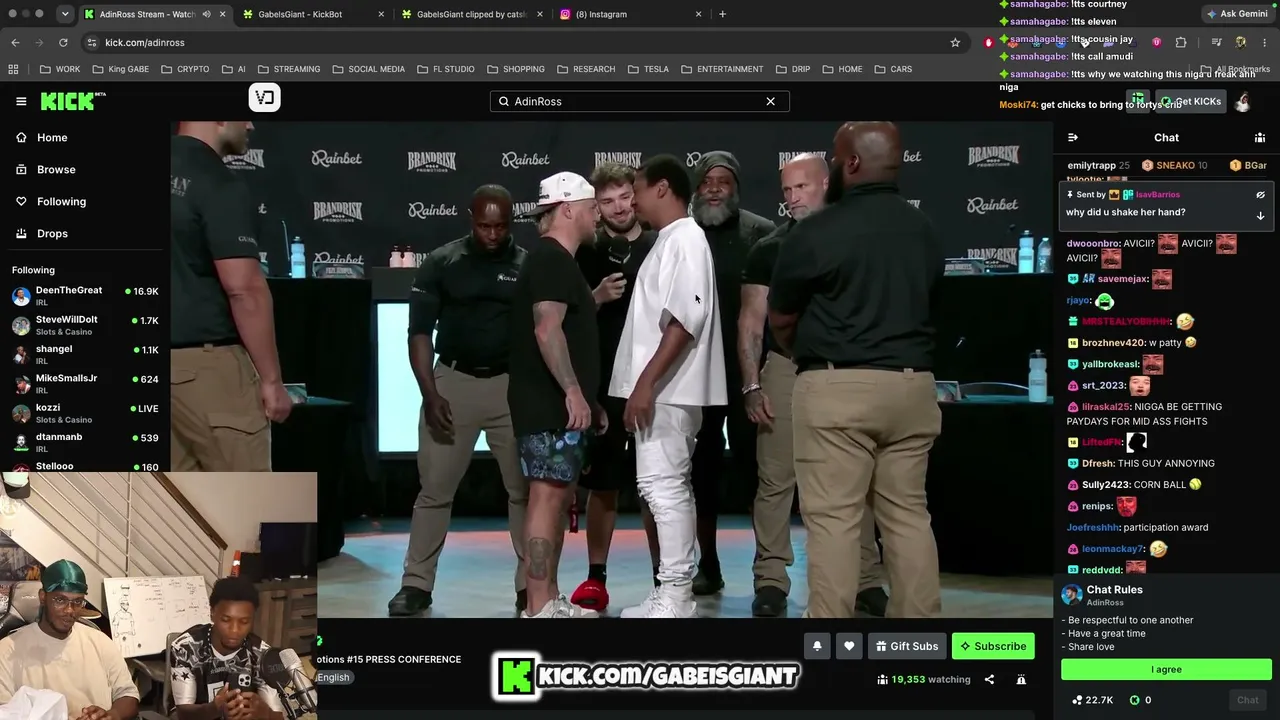This screenshot has width=1280, height=720.
Task: Open browser extensions puzzle icon
Action: click(1181, 42)
